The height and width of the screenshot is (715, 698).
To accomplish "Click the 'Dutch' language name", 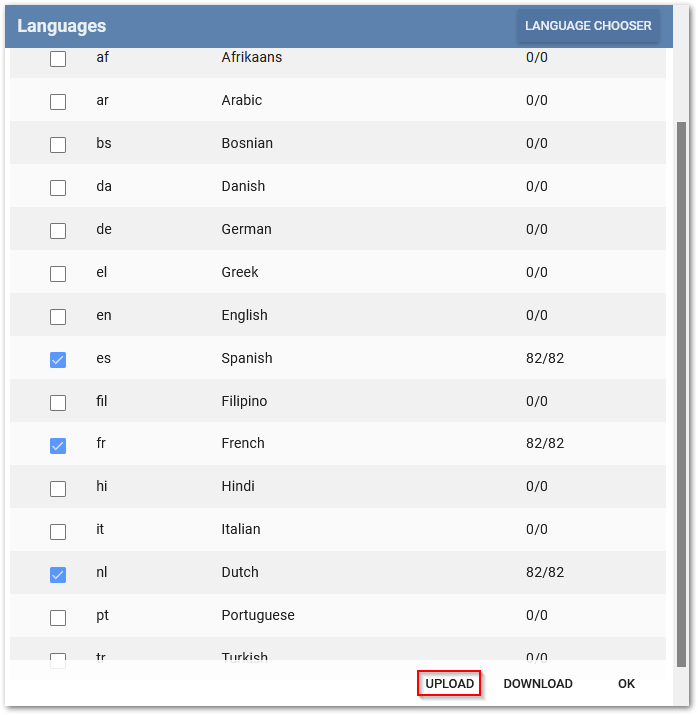I will [240, 572].
